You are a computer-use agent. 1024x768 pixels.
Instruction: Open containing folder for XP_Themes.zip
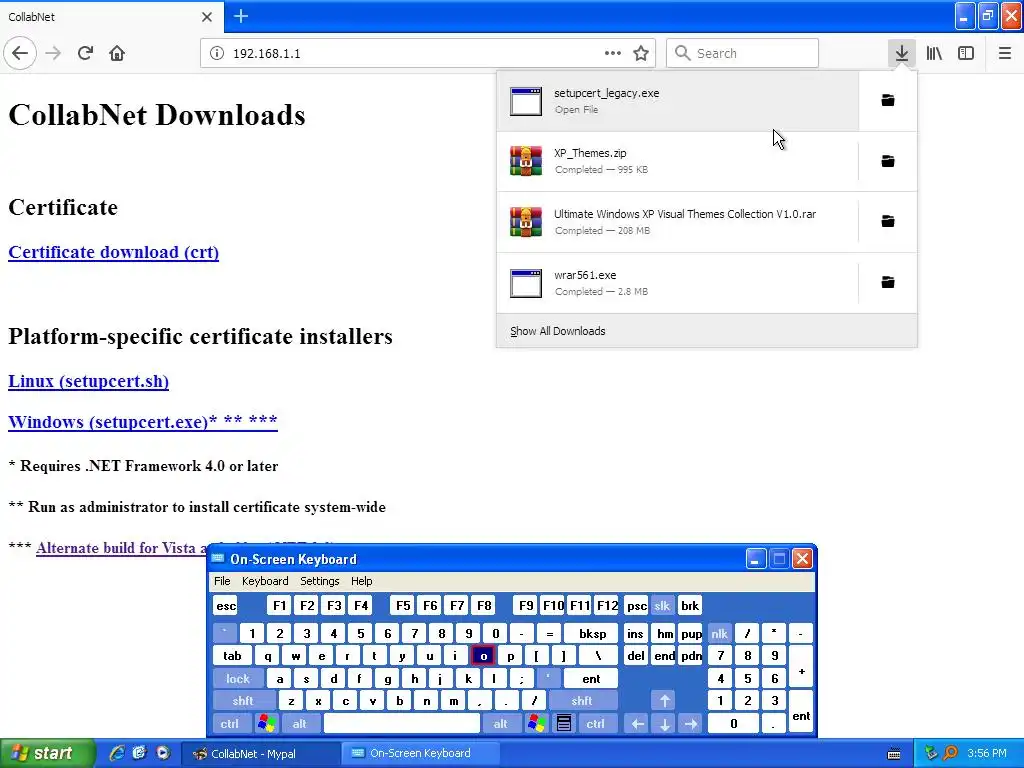(x=888, y=161)
